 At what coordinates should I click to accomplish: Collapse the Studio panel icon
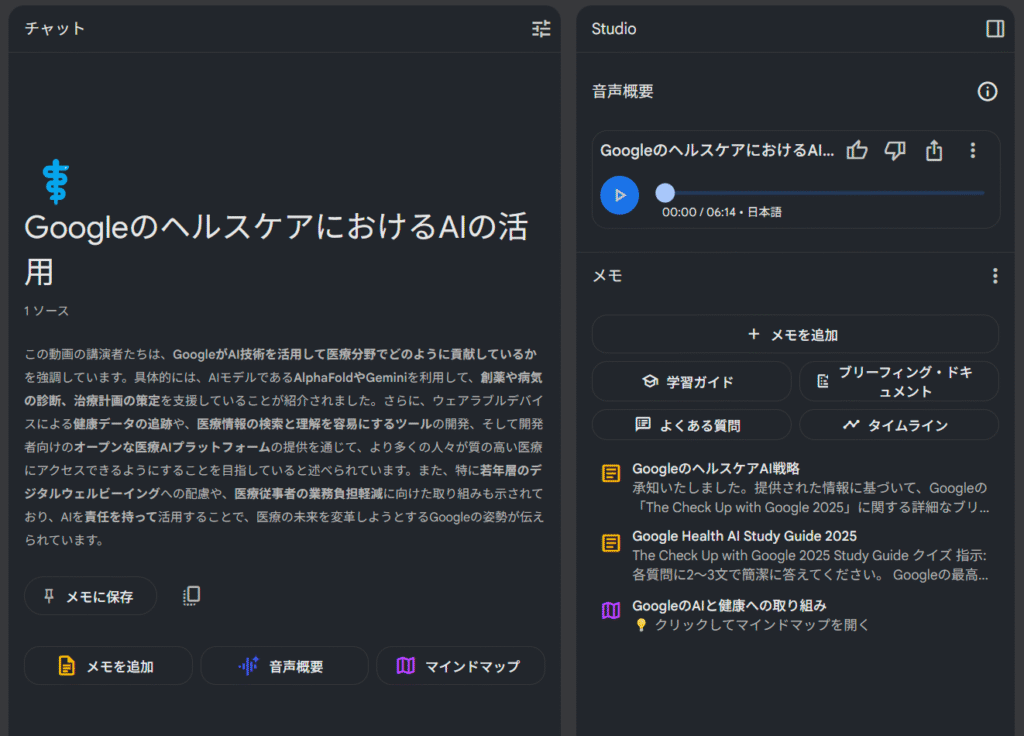tap(995, 29)
